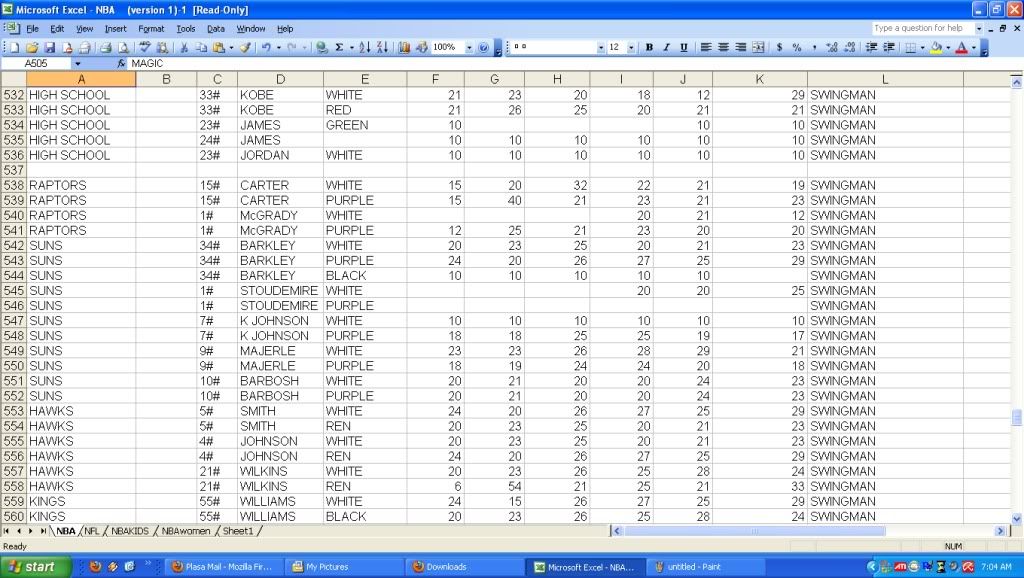Open the Data menu
1024x578 pixels.
click(216, 29)
